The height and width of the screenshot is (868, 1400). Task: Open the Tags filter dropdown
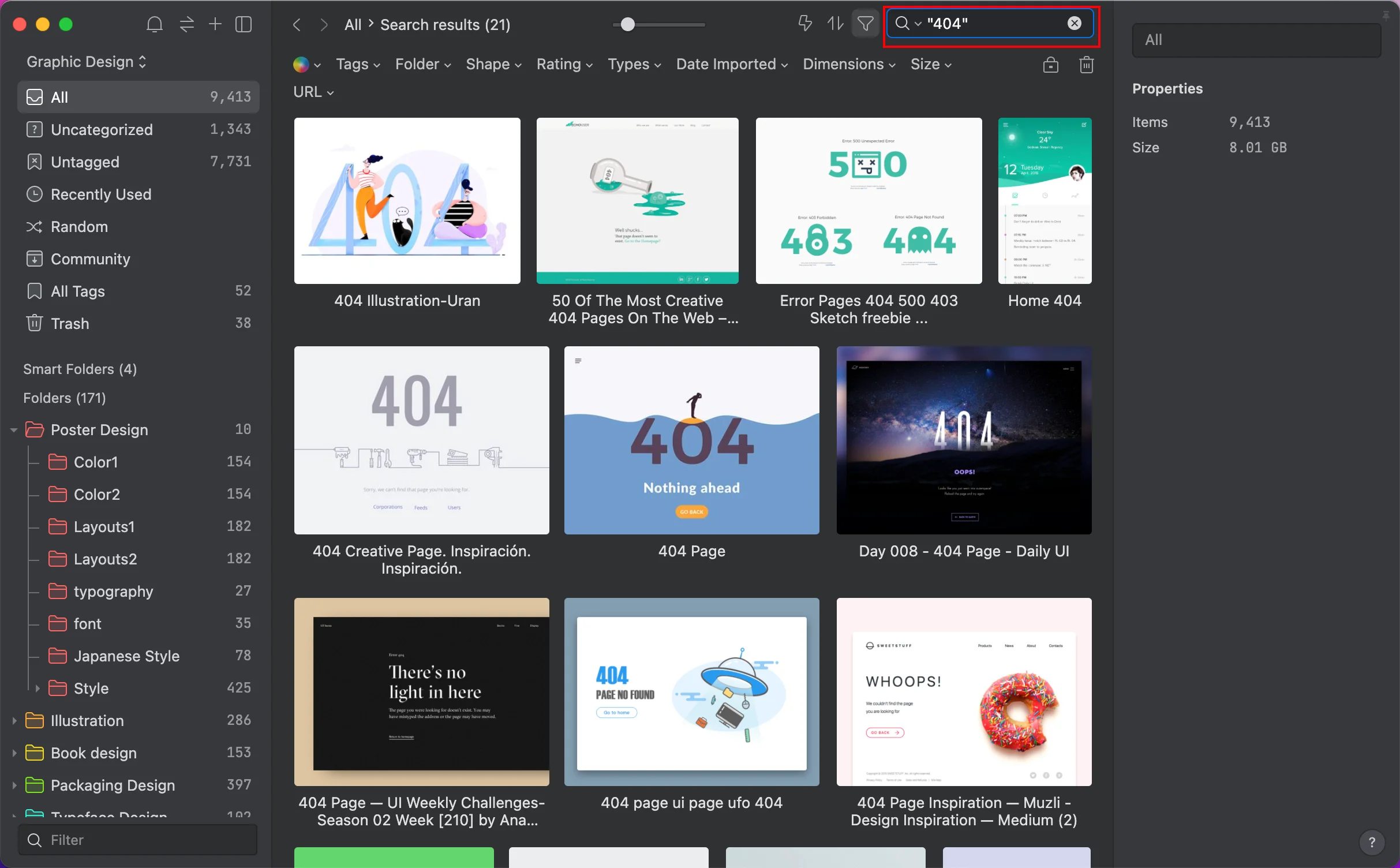pyautogui.click(x=358, y=64)
